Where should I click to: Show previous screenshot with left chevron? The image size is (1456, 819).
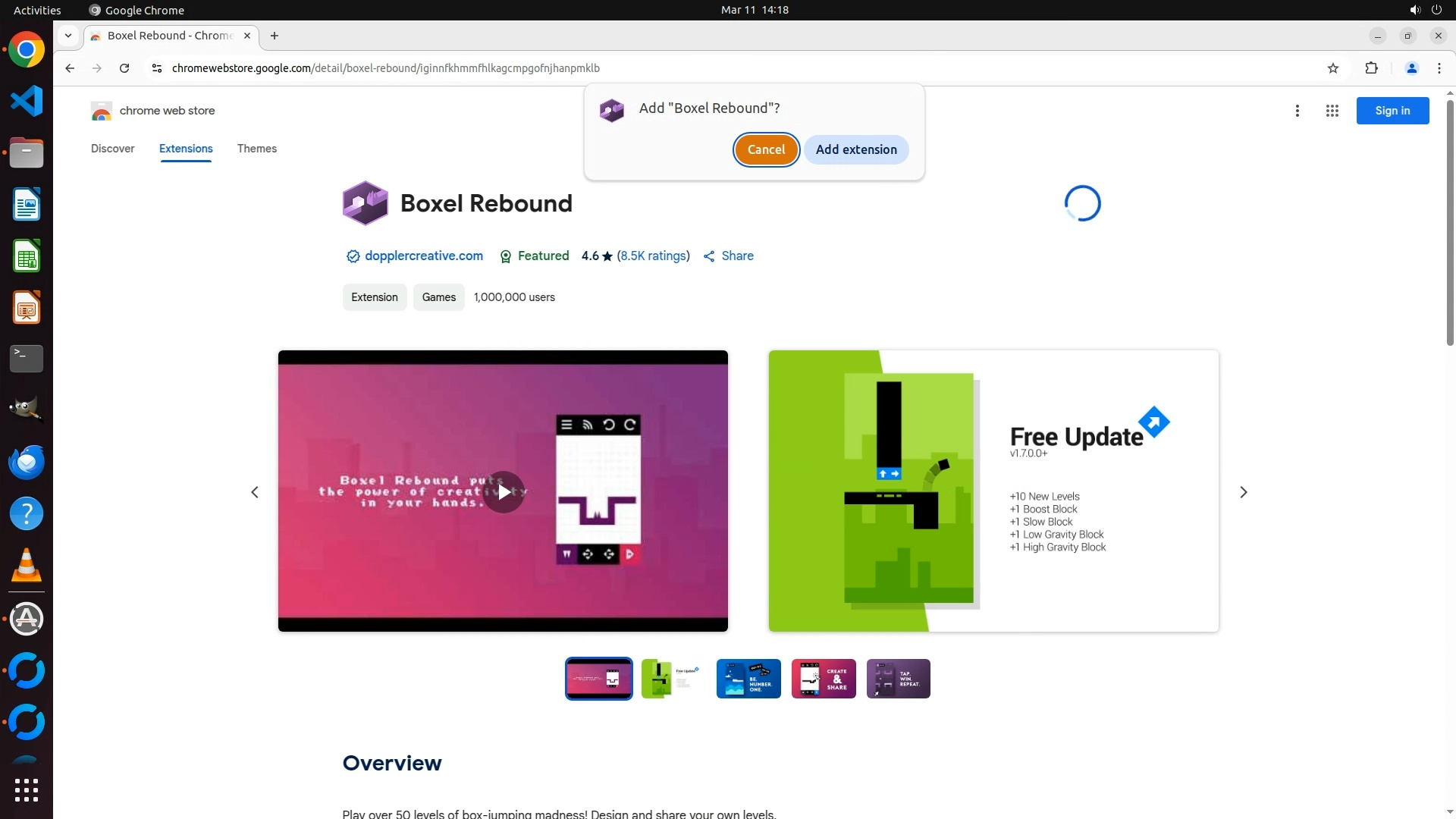255,492
